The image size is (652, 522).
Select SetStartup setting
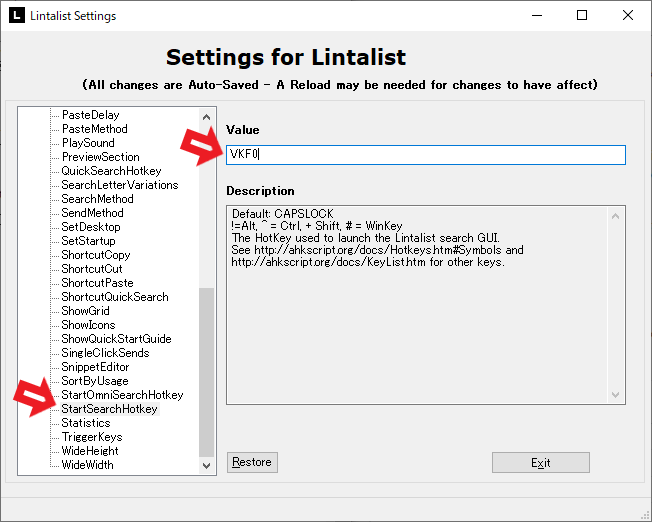point(88,241)
